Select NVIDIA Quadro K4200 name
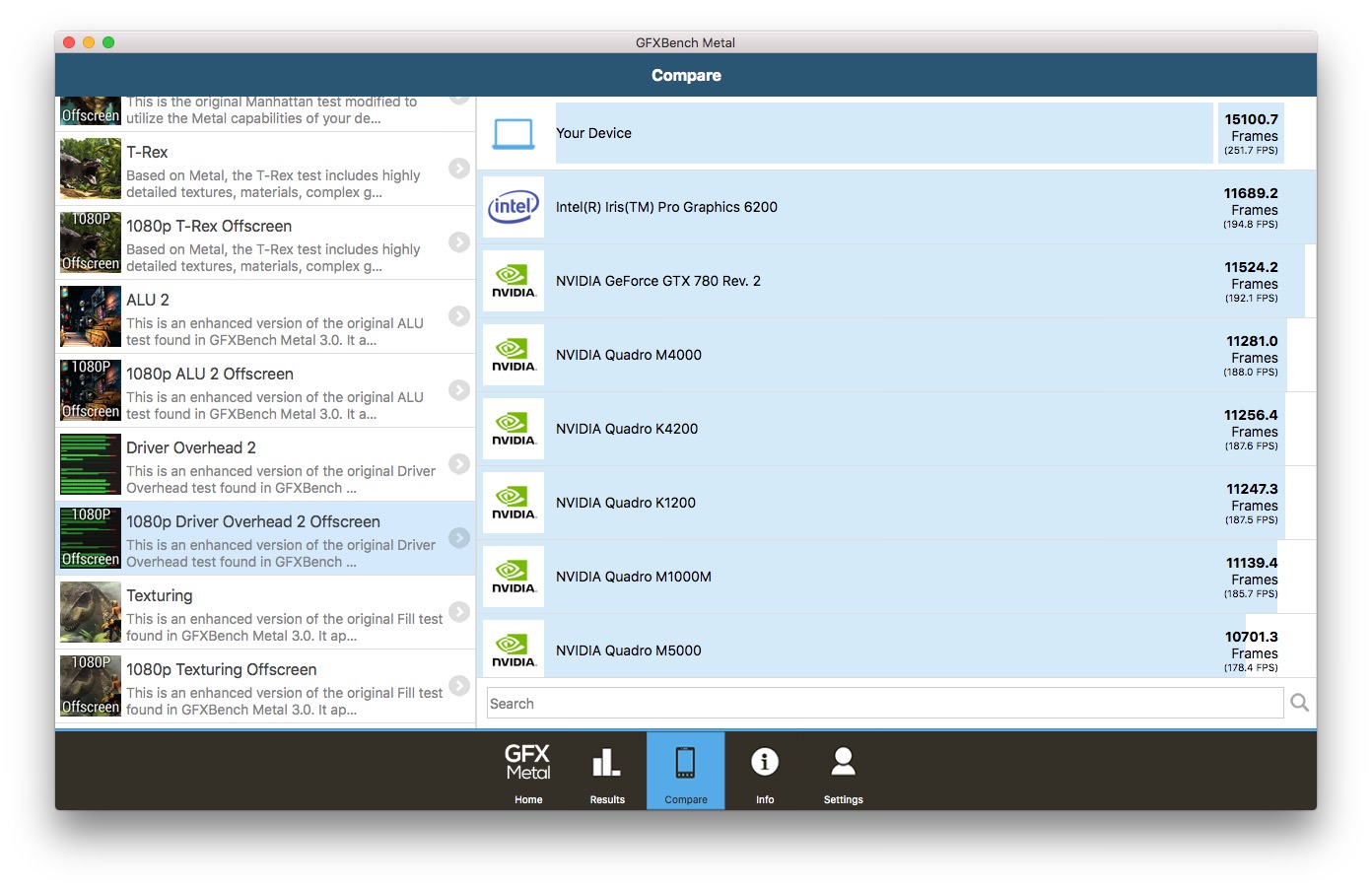This screenshot has width=1372, height=889. click(627, 429)
